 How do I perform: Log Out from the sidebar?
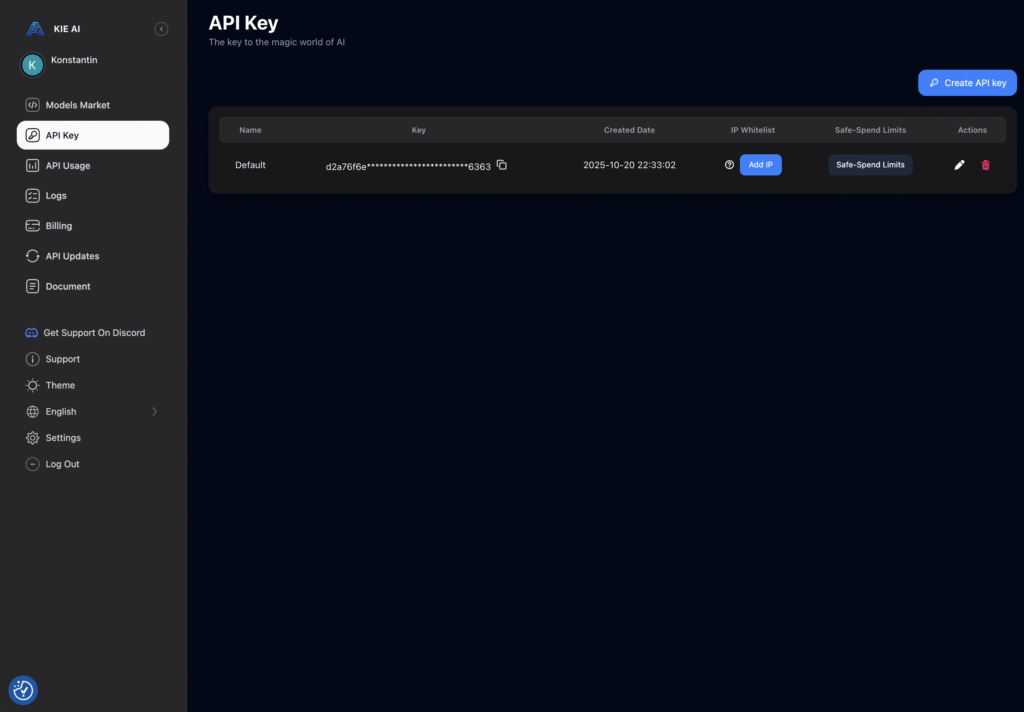[62, 464]
